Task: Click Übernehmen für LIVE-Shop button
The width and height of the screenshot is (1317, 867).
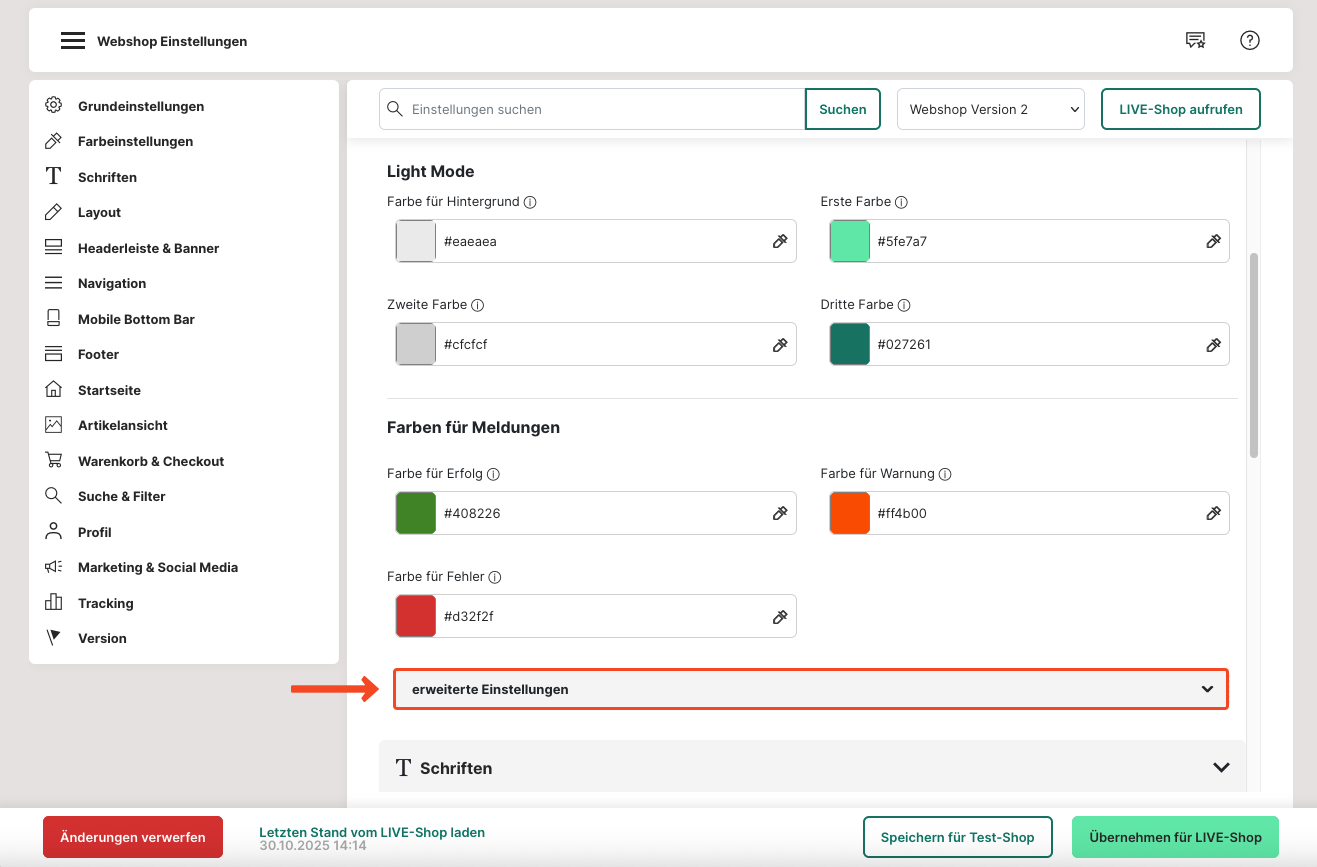Action: click(1175, 837)
